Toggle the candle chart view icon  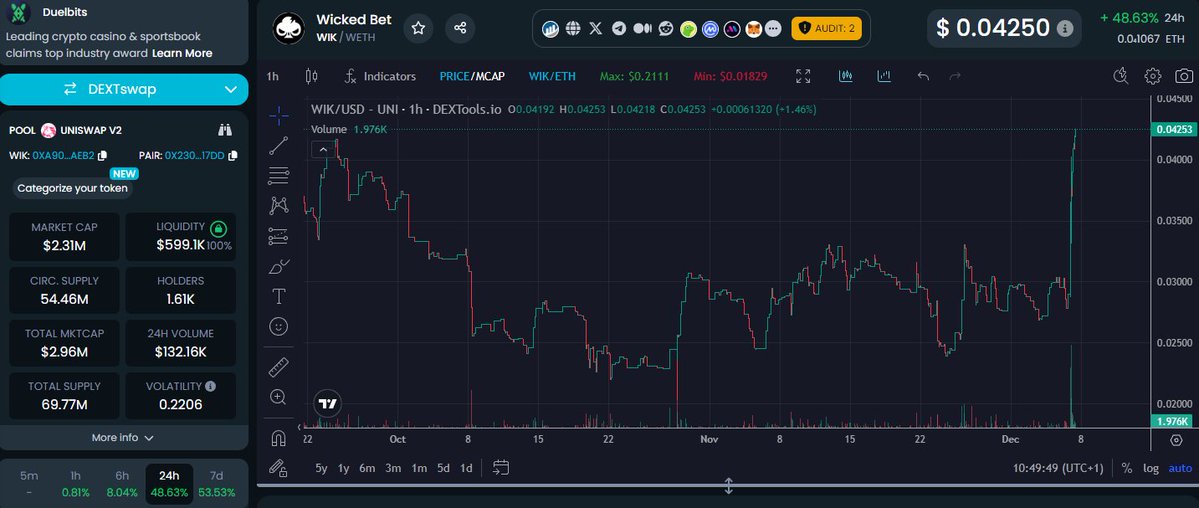846,76
